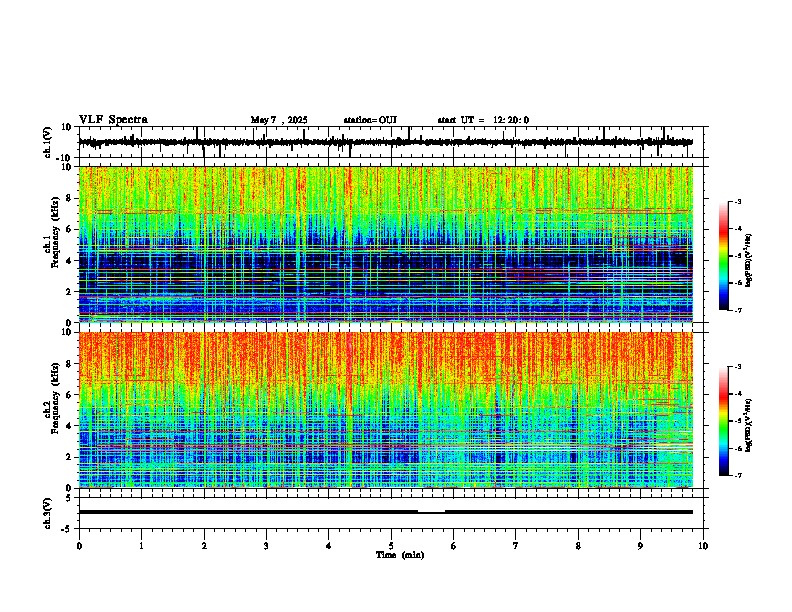This screenshot has height=612, width=792.
Task: Click the time axis tick label "2"
Action: [x=204, y=546]
